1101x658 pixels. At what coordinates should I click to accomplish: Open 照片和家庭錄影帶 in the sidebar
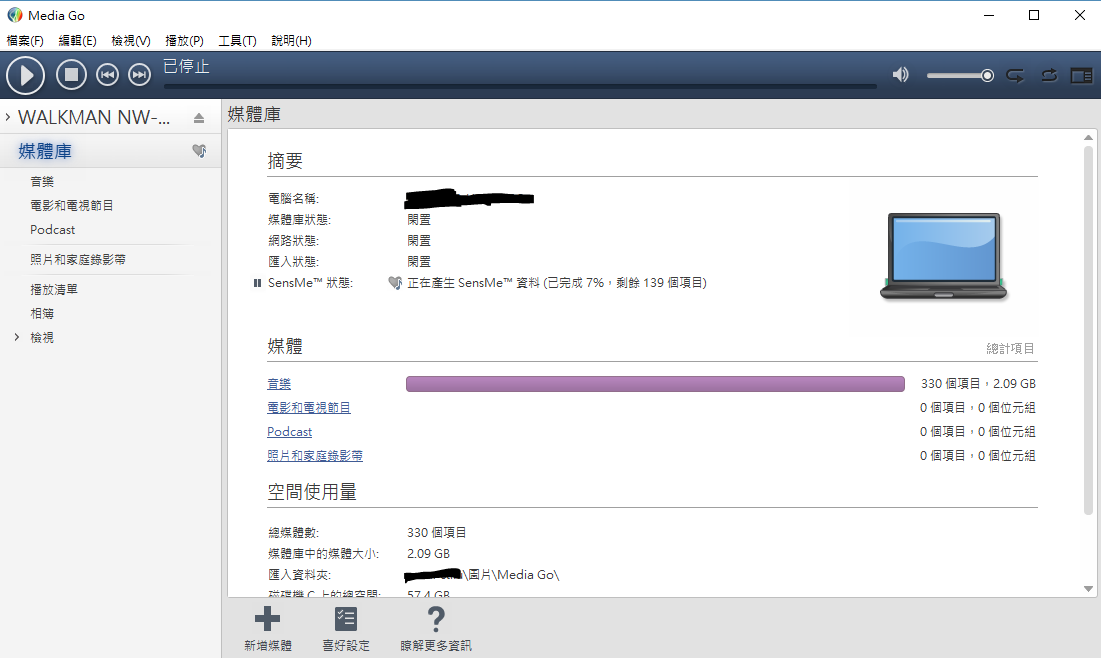click(x=78, y=259)
